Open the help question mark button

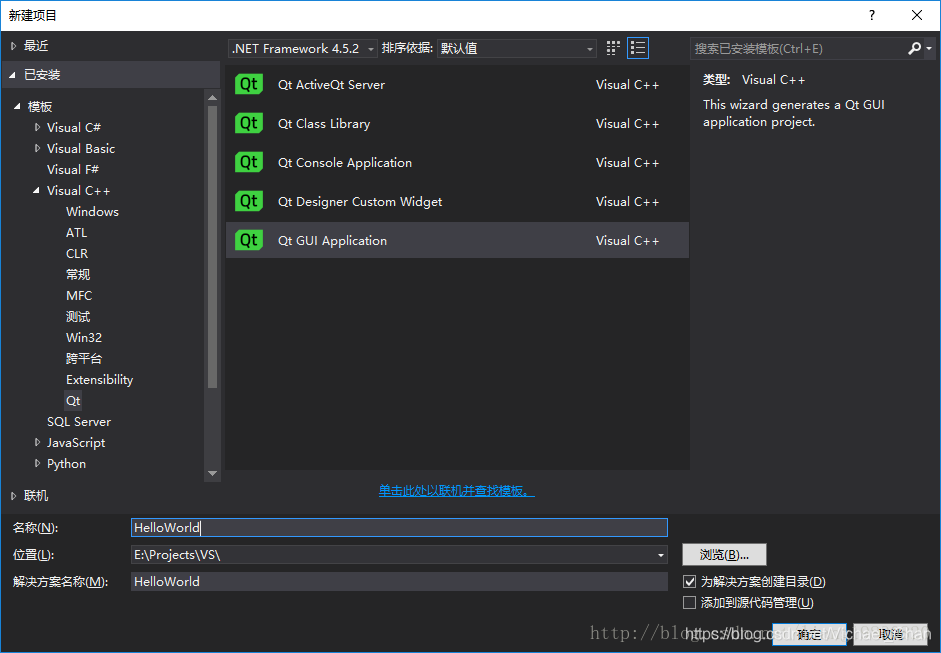click(872, 16)
